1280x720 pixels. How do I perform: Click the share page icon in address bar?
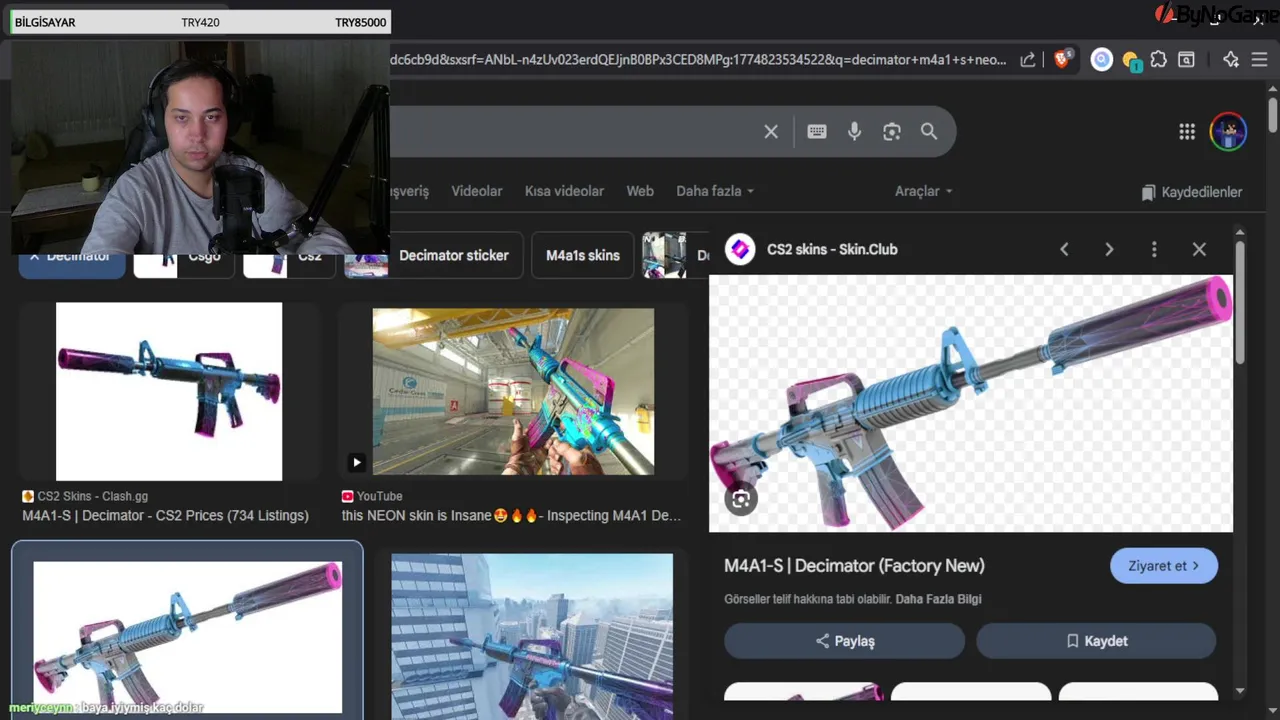click(x=1027, y=60)
